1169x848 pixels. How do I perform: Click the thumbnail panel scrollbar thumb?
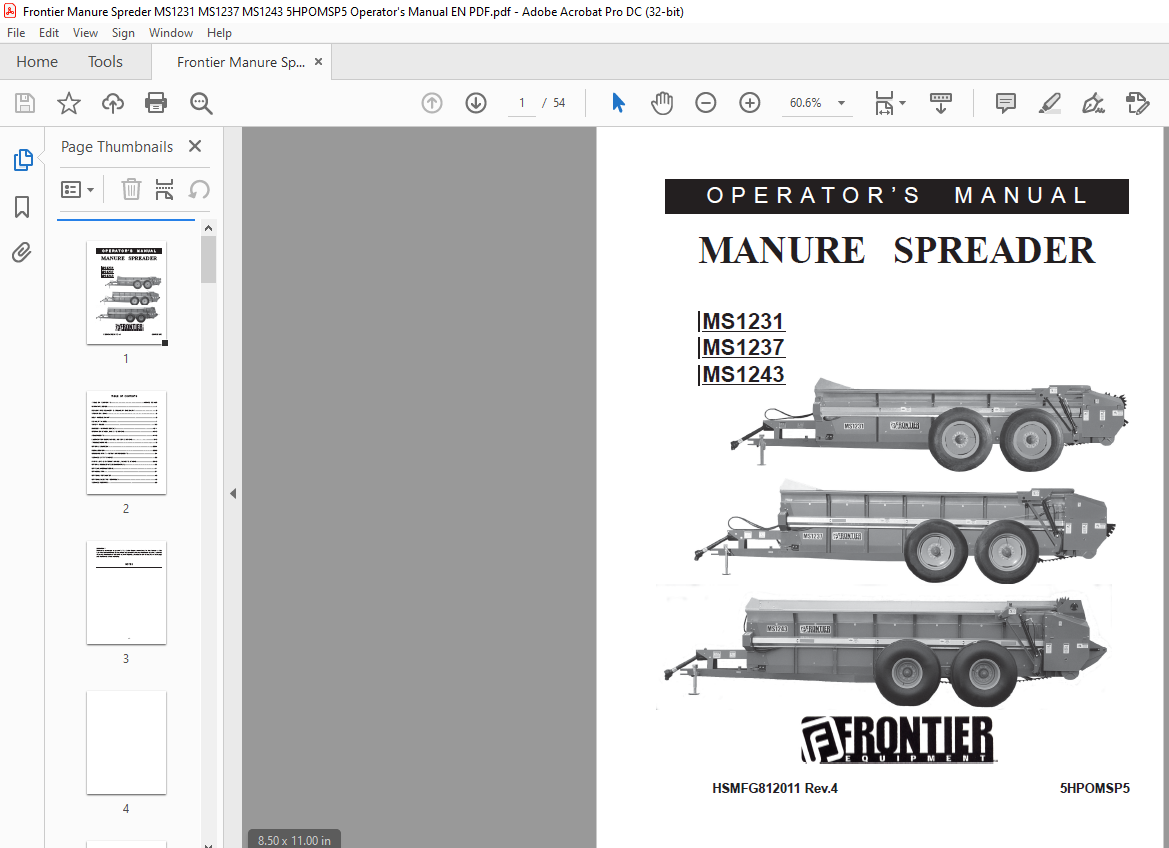[208, 260]
